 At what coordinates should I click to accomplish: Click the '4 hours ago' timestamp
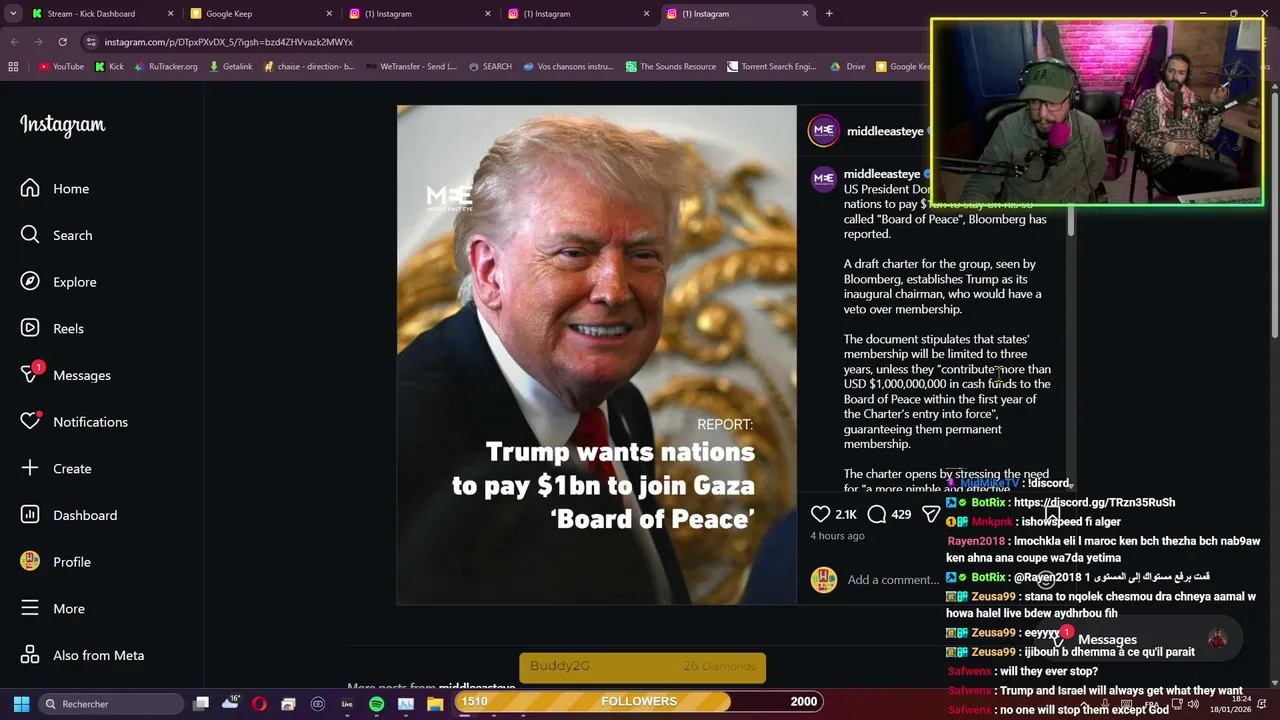pyautogui.click(x=837, y=536)
